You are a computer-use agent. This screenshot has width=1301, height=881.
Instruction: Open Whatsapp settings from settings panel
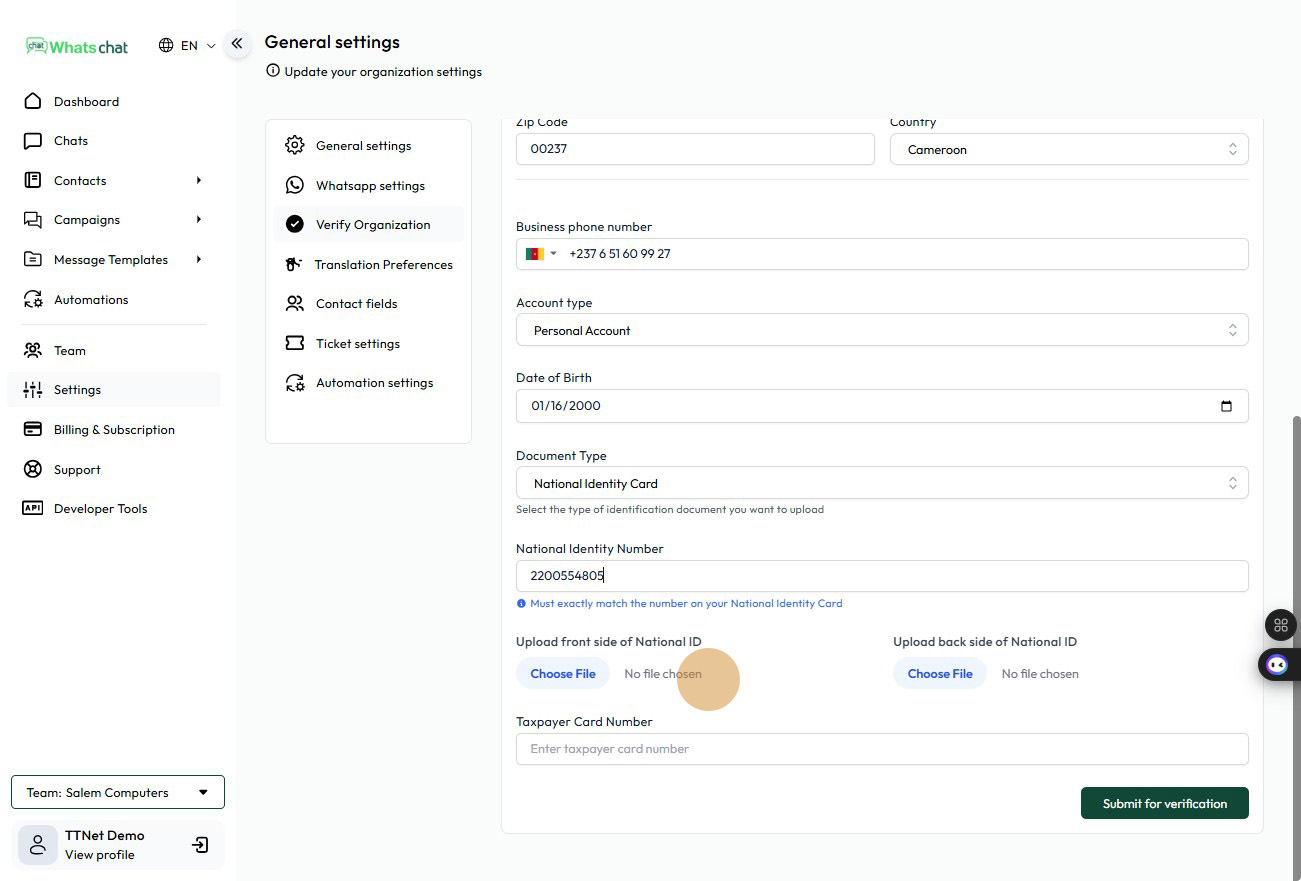(369, 186)
